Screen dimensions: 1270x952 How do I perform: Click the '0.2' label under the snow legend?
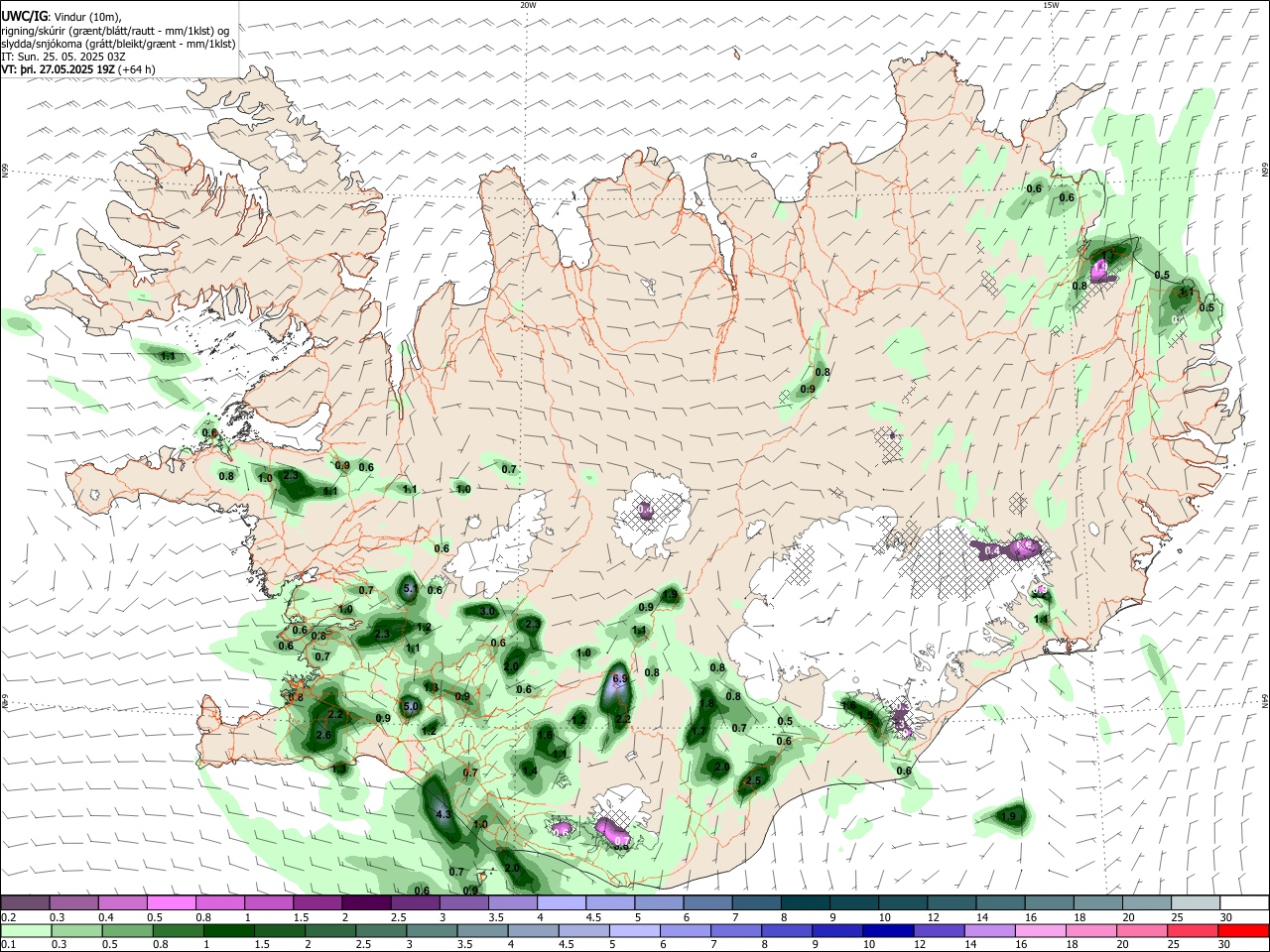(x=8, y=917)
